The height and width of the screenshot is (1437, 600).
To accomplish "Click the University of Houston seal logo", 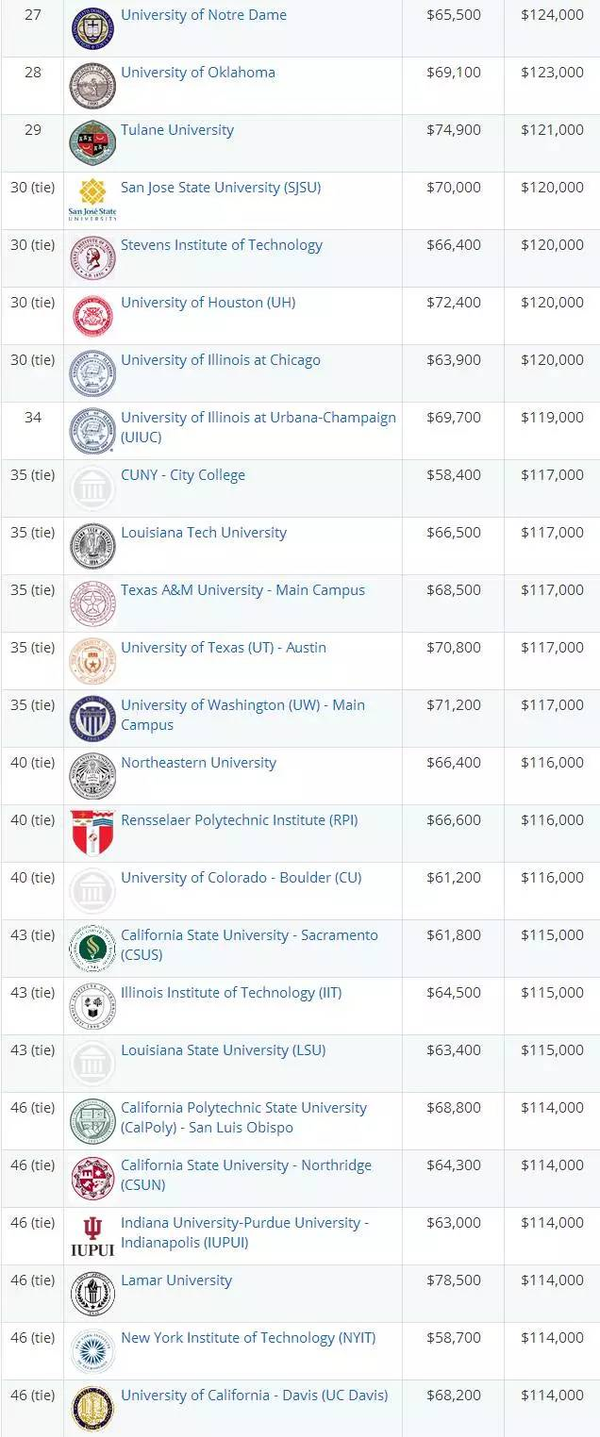I will (x=93, y=316).
